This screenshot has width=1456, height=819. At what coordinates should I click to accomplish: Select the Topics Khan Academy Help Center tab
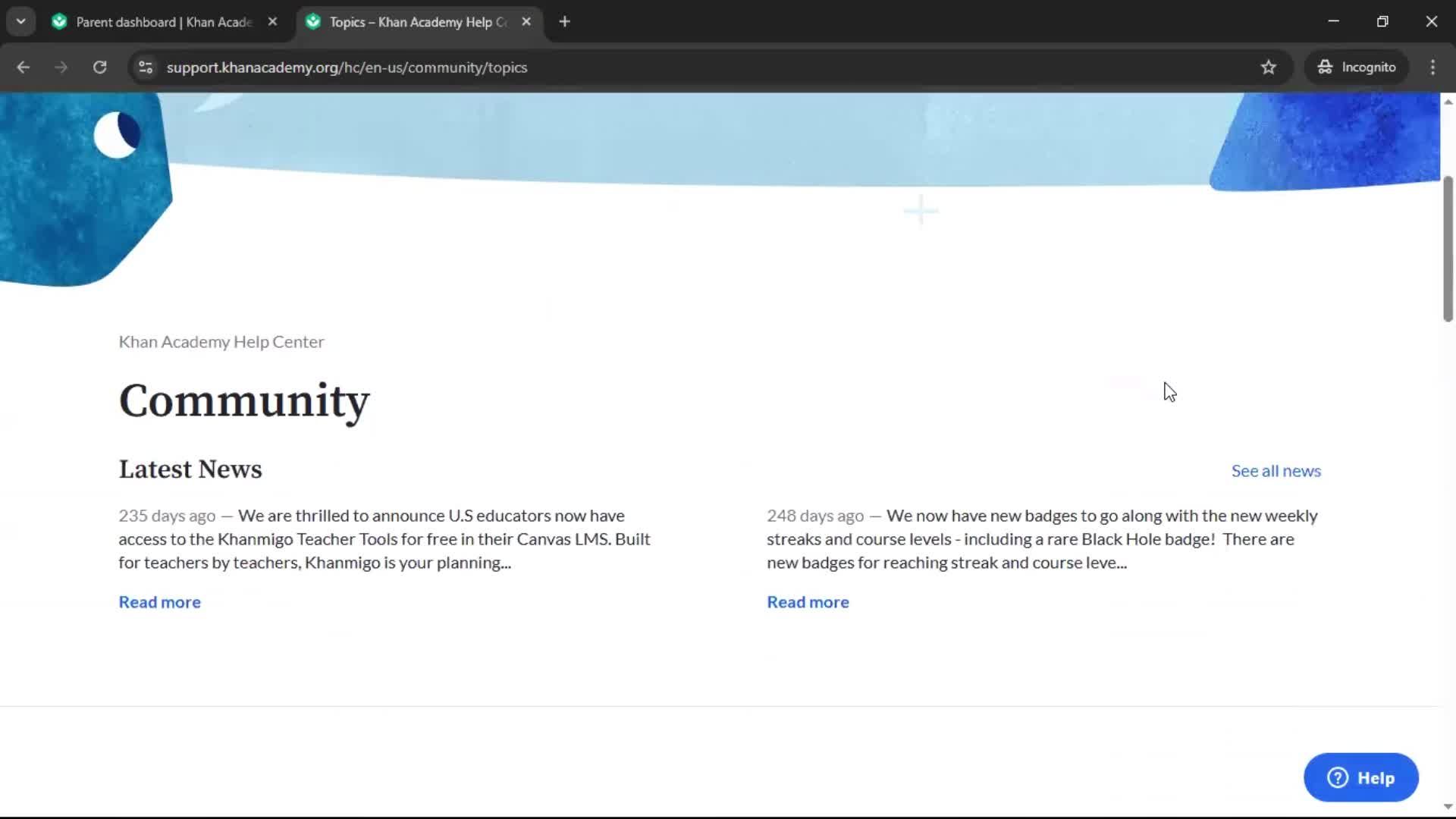[x=419, y=22]
